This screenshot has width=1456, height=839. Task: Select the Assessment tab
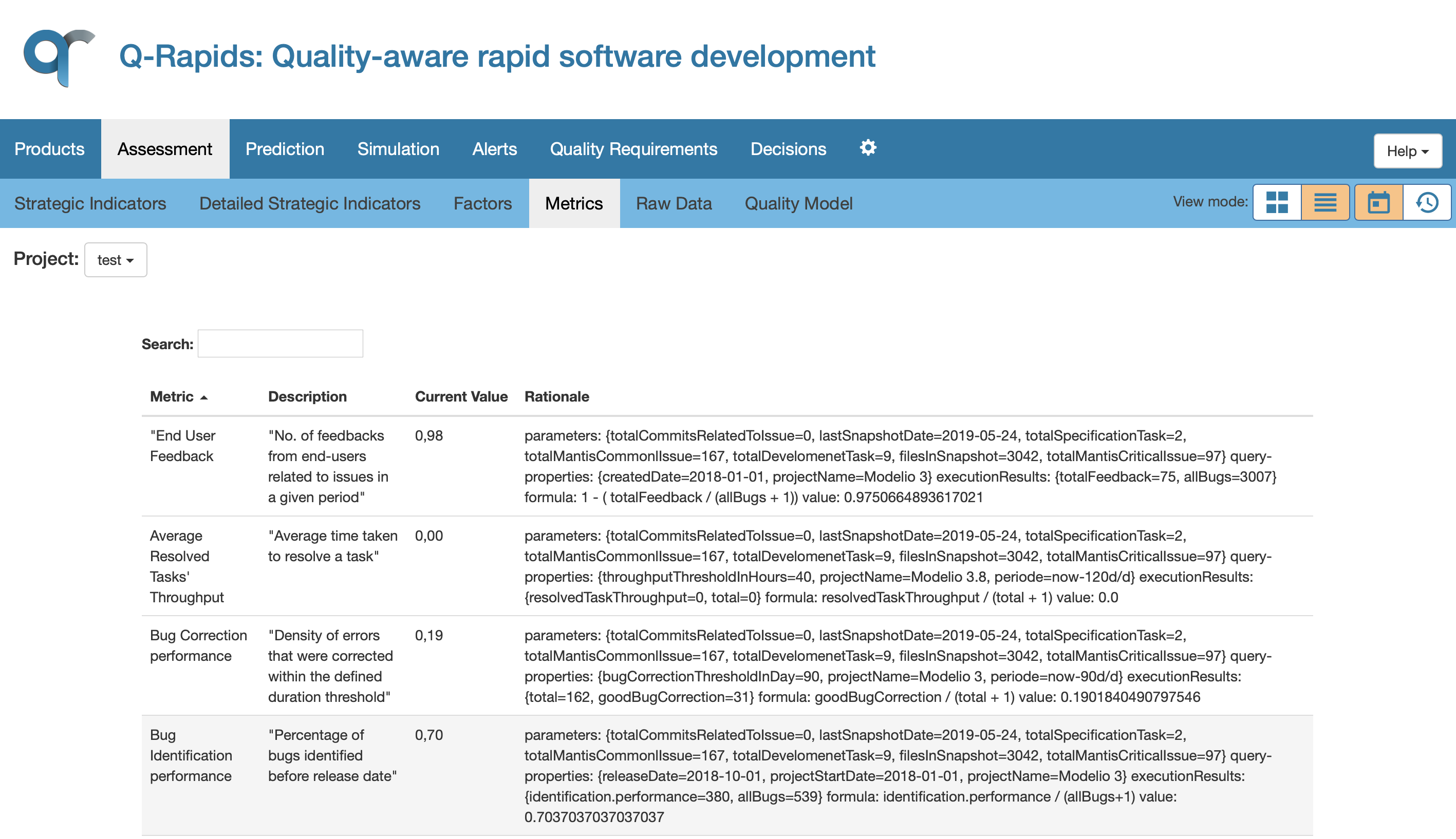point(165,149)
